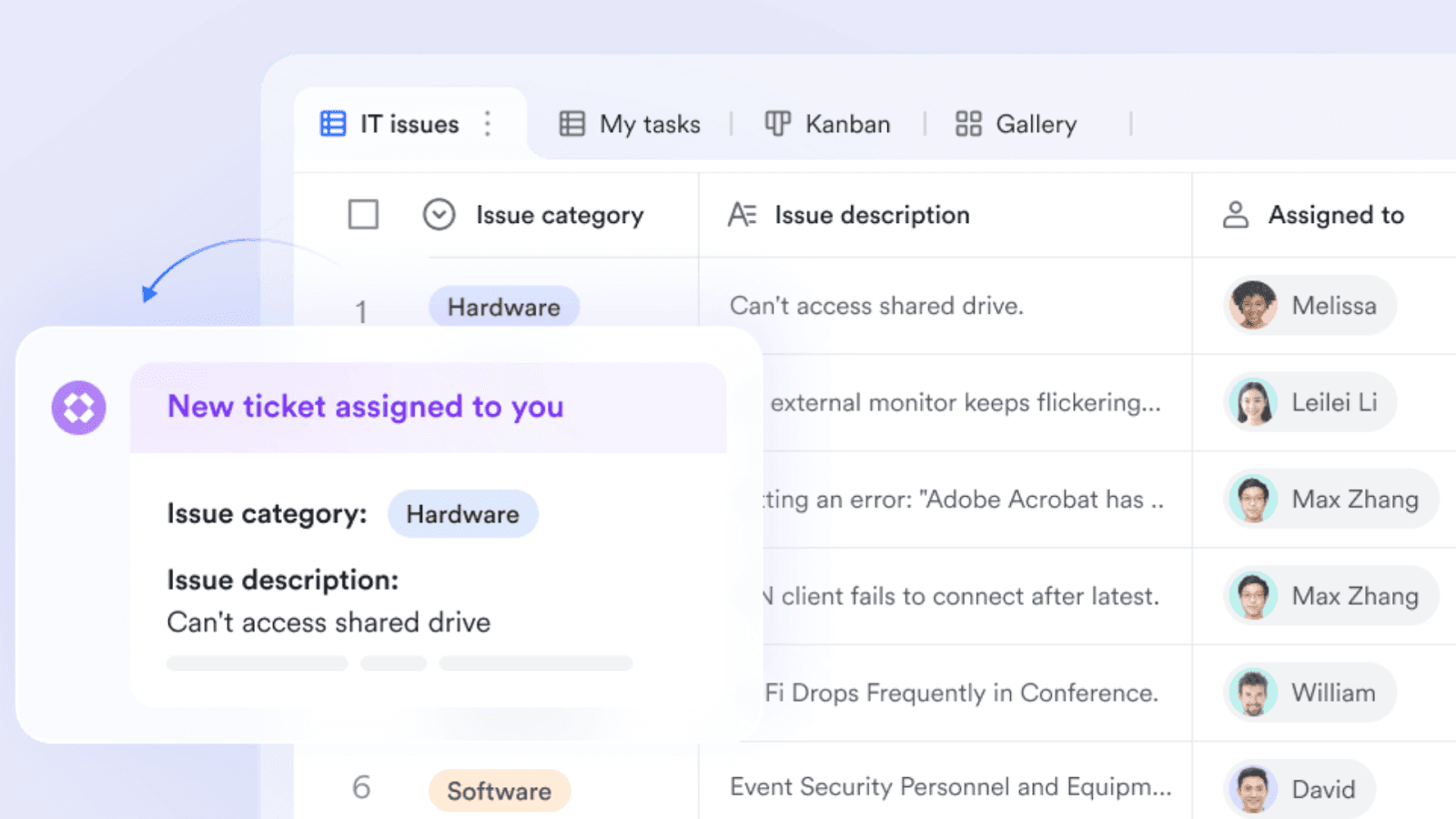
Task: Select the Hardware tag in row 1
Action: pyautogui.click(x=504, y=307)
